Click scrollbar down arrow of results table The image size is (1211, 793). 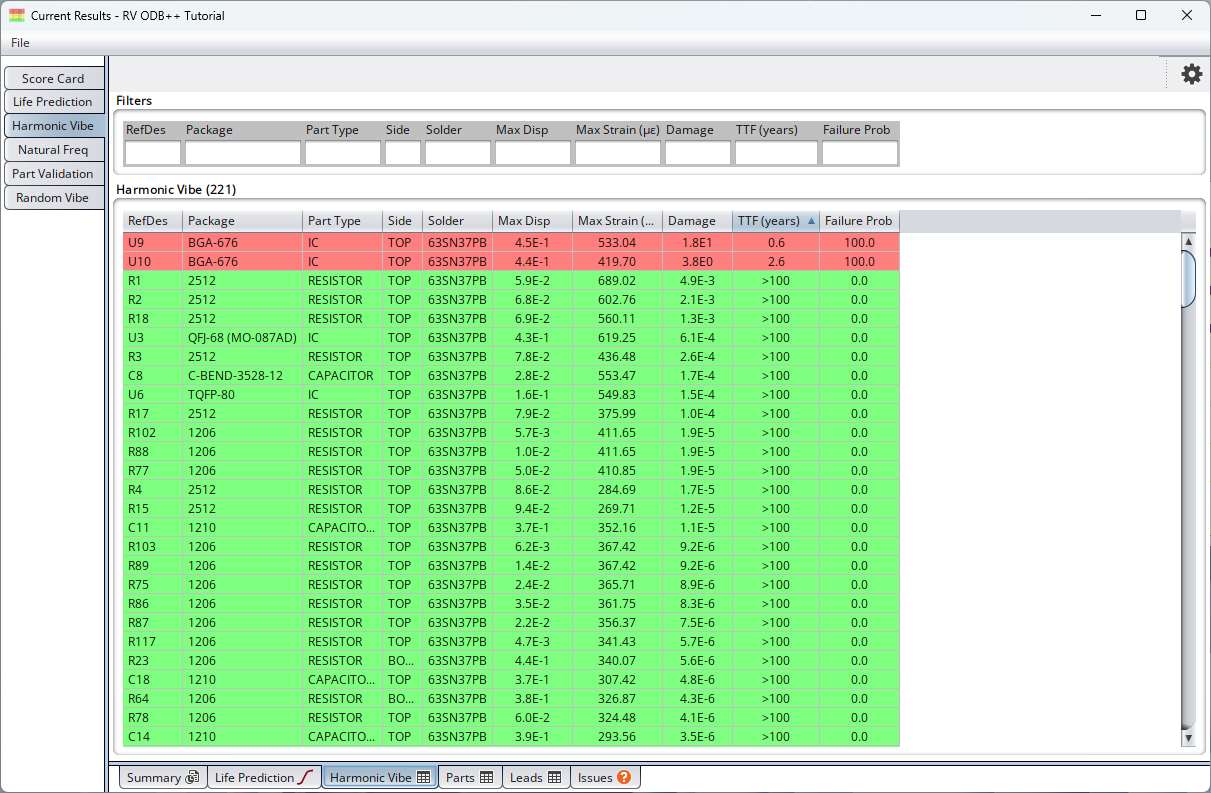(1188, 738)
